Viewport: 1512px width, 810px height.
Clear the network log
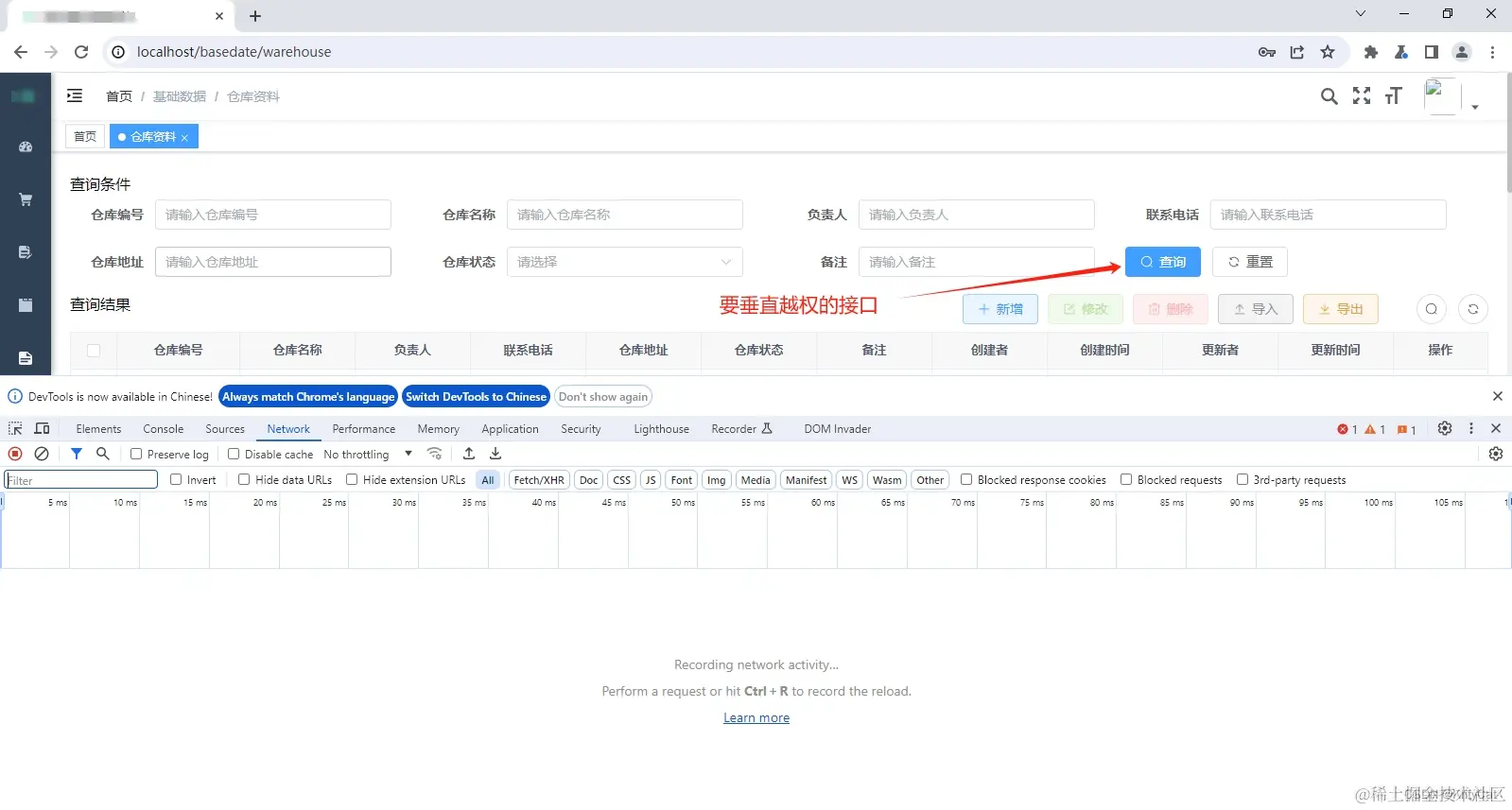coord(42,454)
